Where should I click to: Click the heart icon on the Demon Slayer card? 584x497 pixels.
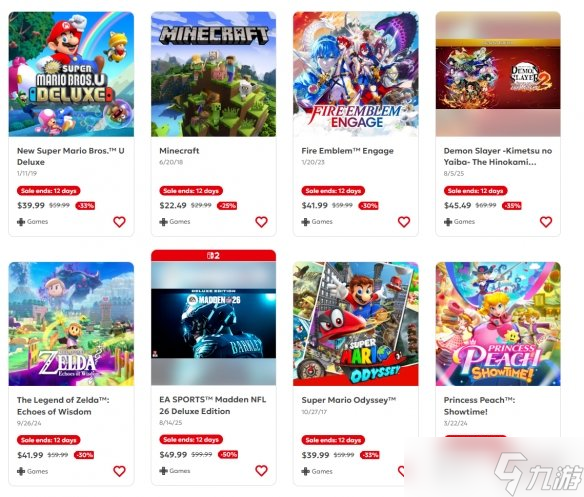(546, 222)
